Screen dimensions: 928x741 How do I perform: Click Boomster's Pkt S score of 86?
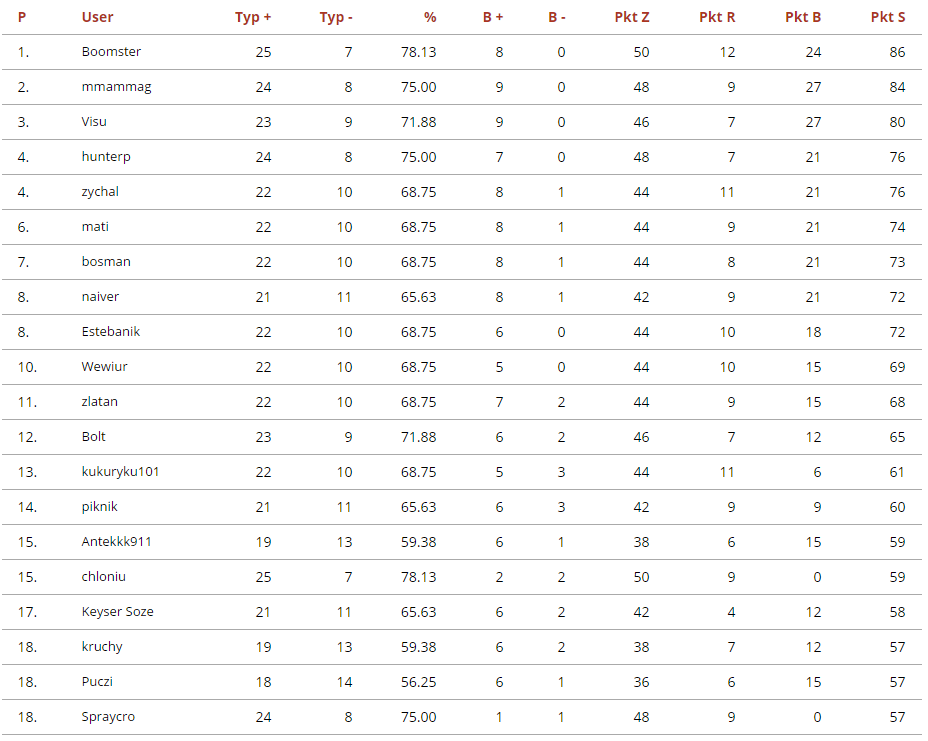(x=896, y=52)
